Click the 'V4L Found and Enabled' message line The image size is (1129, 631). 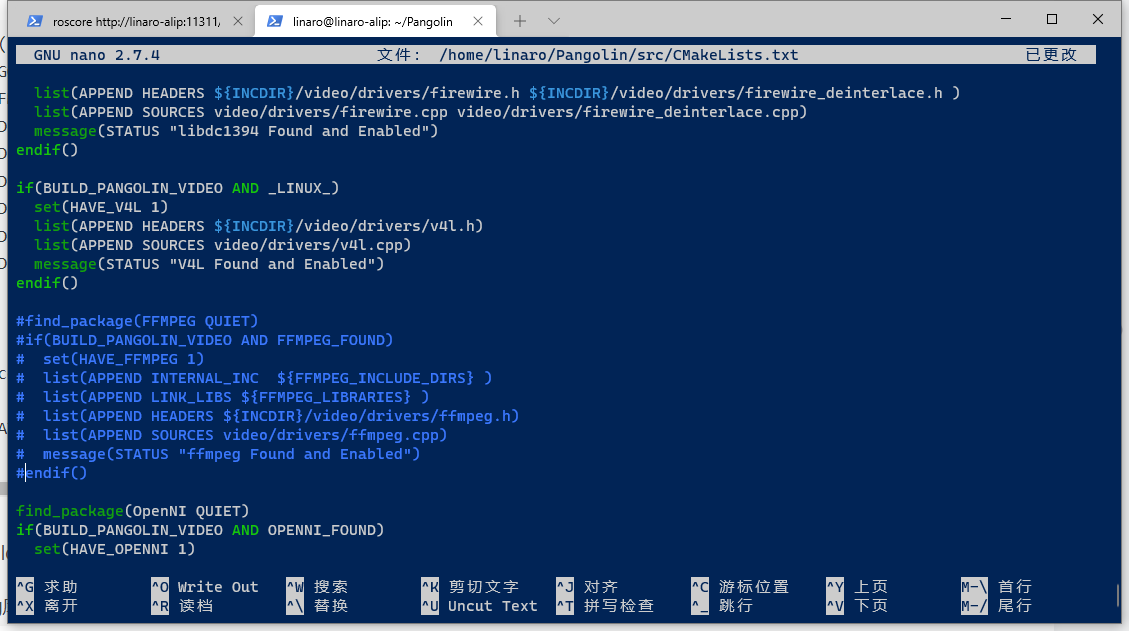click(x=209, y=264)
